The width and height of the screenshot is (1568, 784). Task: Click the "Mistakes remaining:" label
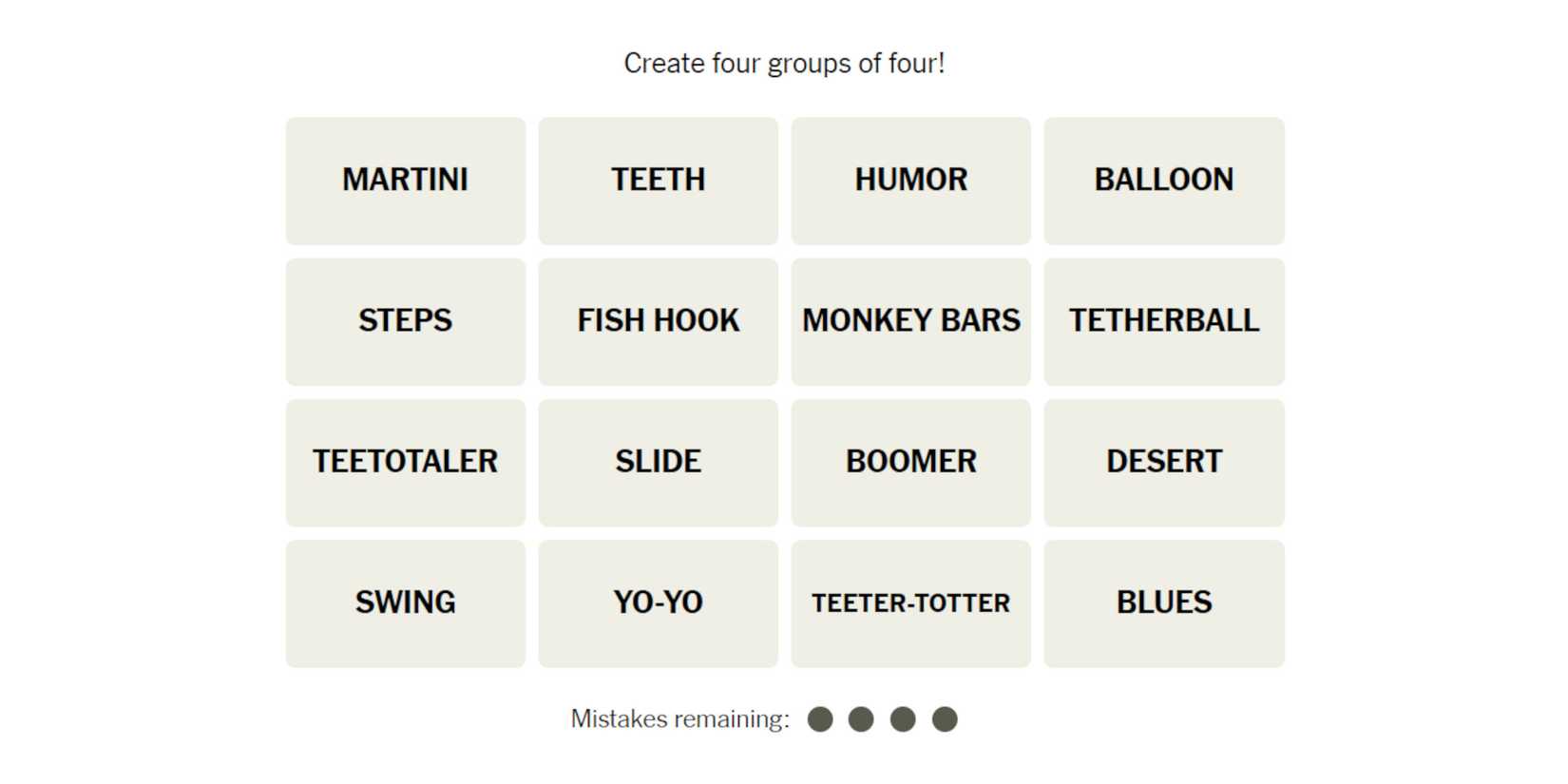pyautogui.click(x=679, y=719)
